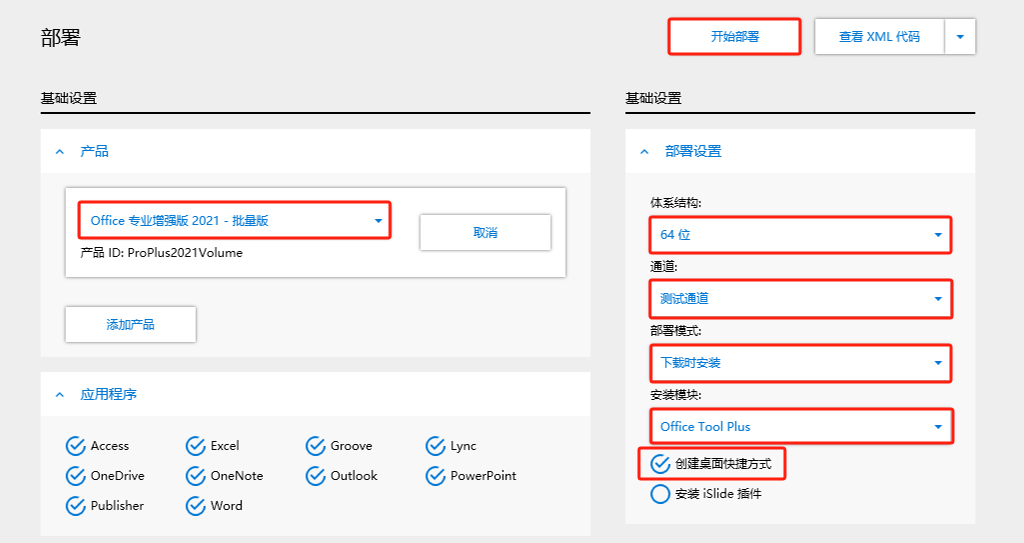Open the Office 专业增强版 2021 product dropdown
Screen dimensions: 1024x543
coord(234,221)
